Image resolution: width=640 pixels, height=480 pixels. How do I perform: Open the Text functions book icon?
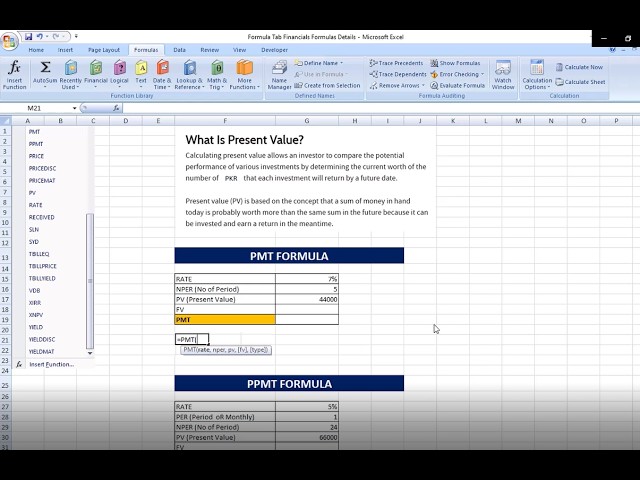point(141,68)
